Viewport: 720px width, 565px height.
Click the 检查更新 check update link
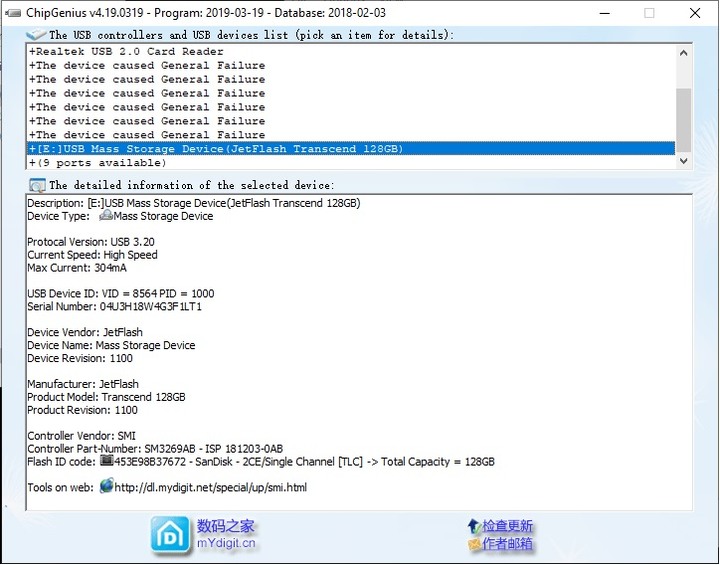coord(507,526)
